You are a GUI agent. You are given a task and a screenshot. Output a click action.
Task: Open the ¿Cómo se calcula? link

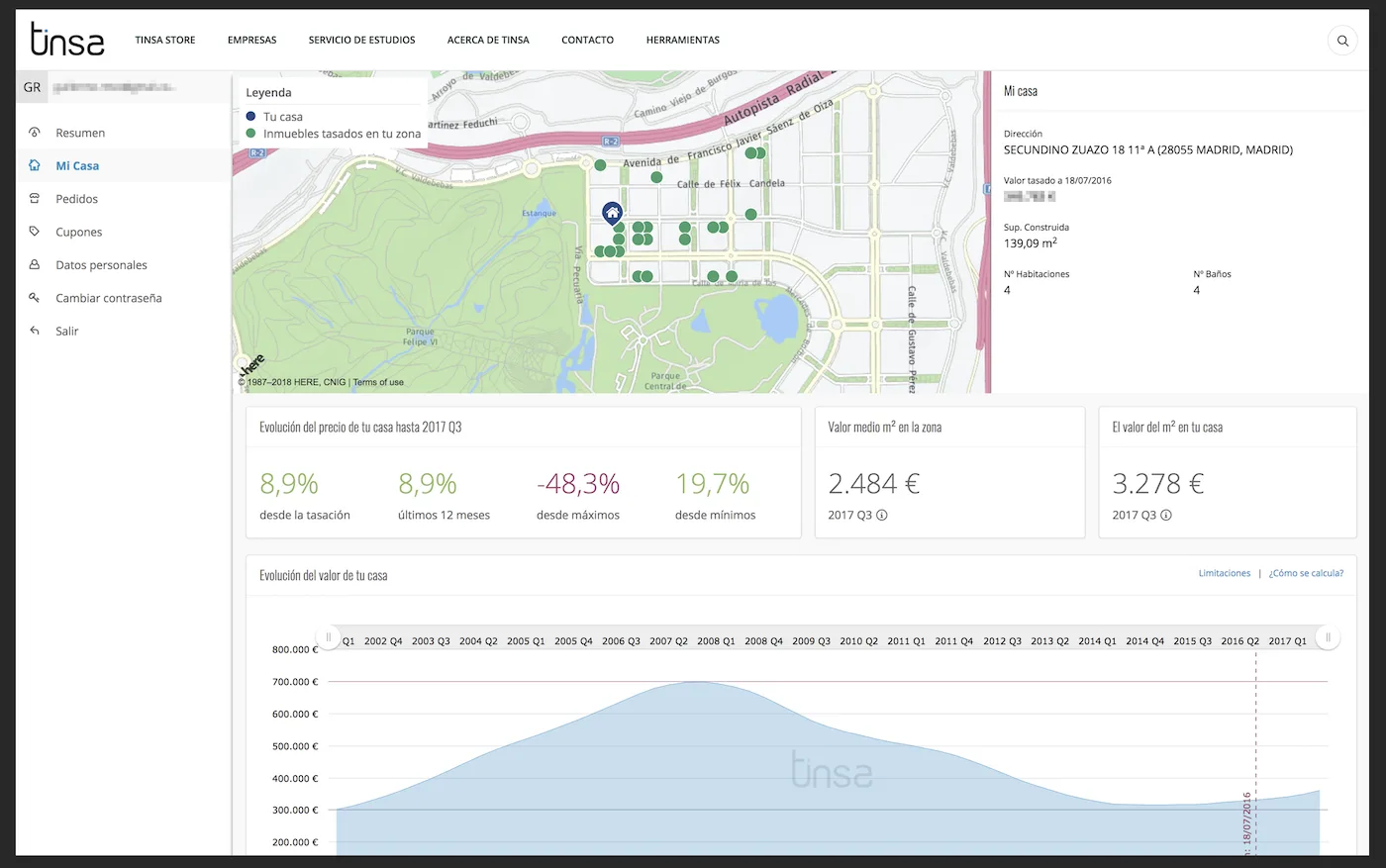pyautogui.click(x=1306, y=573)
